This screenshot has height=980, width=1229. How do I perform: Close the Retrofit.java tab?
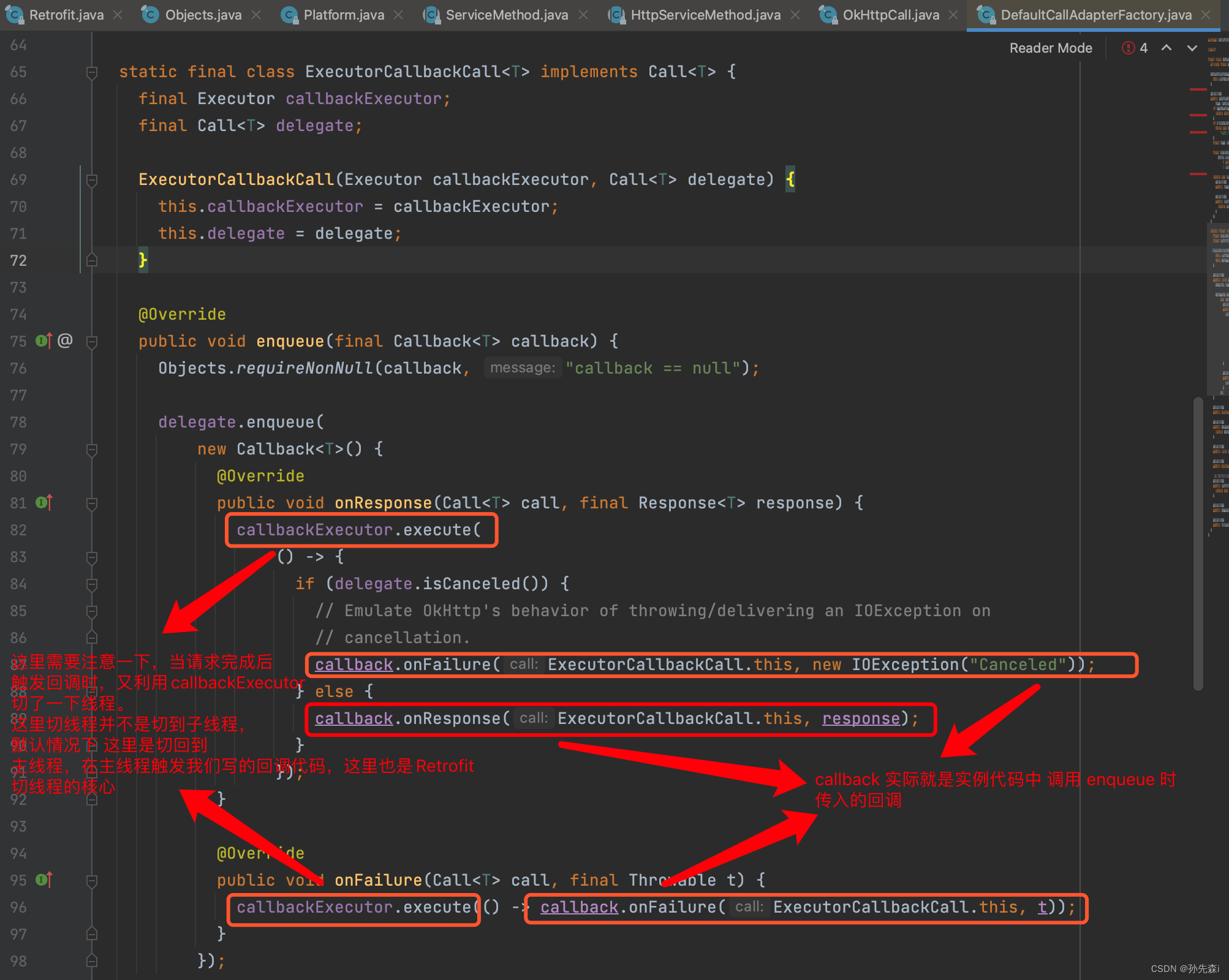[118, 15]
